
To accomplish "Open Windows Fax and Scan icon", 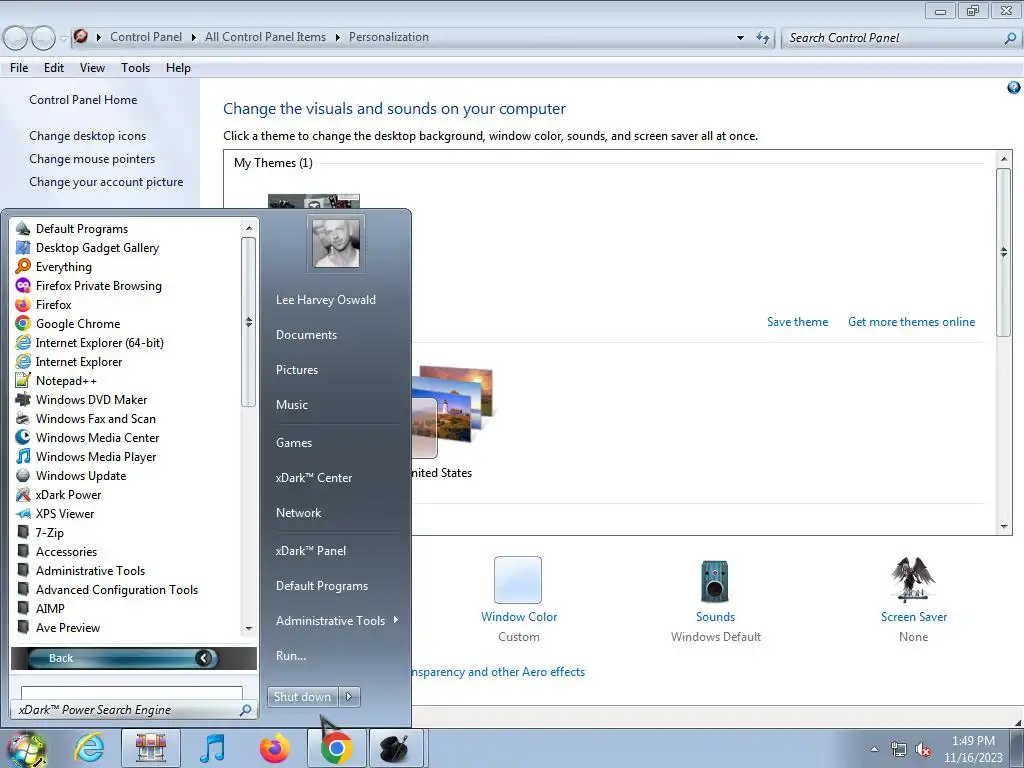I will coord(23,418).
